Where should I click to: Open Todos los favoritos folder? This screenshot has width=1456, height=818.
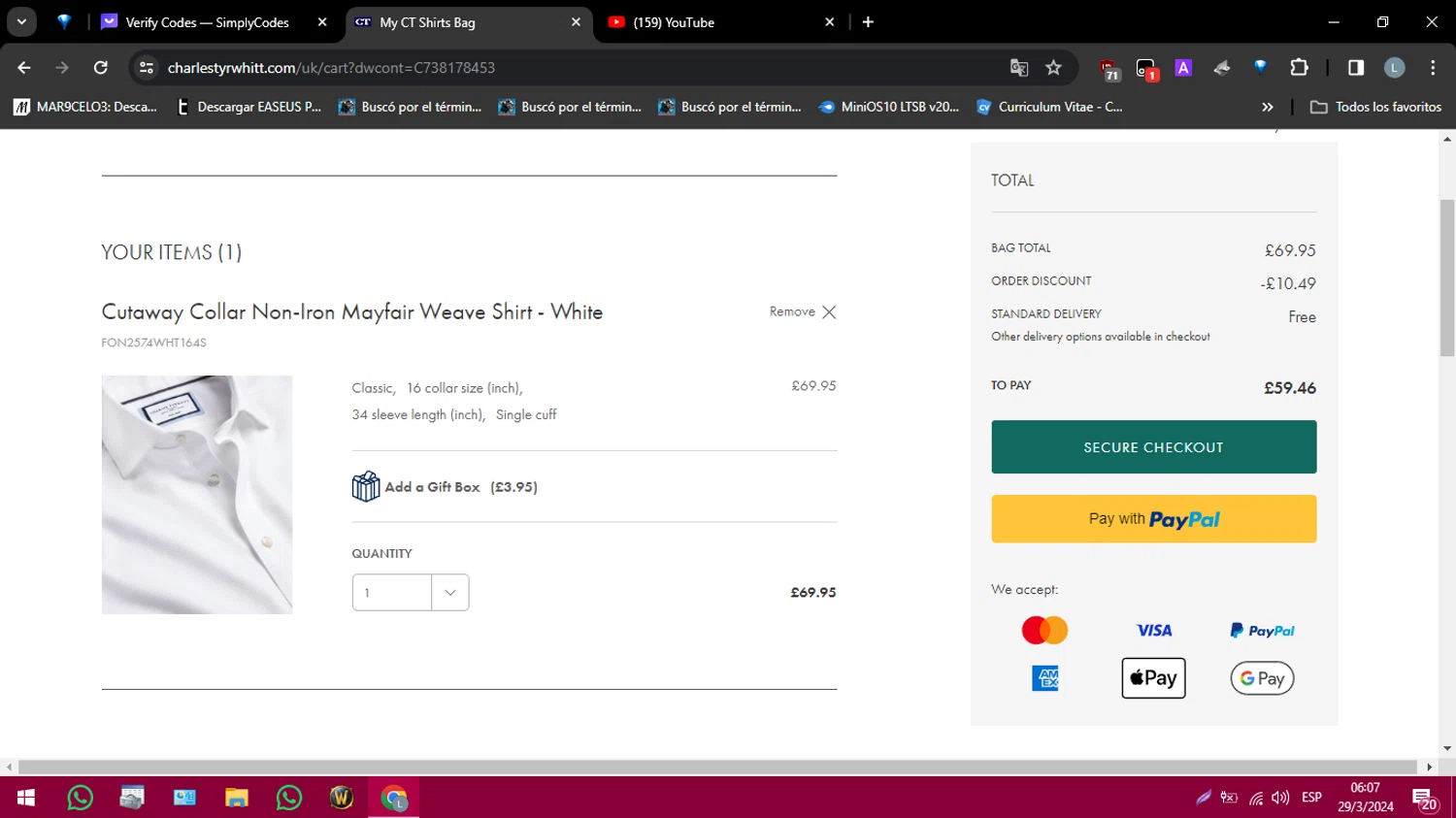click(x=1376, y=107)
